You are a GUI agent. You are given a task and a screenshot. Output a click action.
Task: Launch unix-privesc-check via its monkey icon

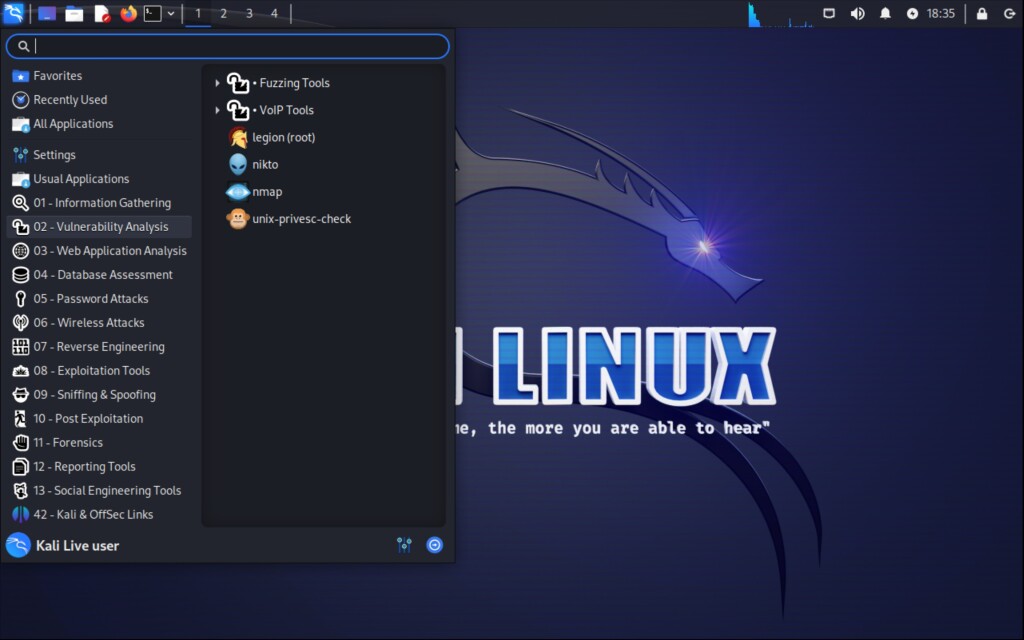(x=238, y=219)
